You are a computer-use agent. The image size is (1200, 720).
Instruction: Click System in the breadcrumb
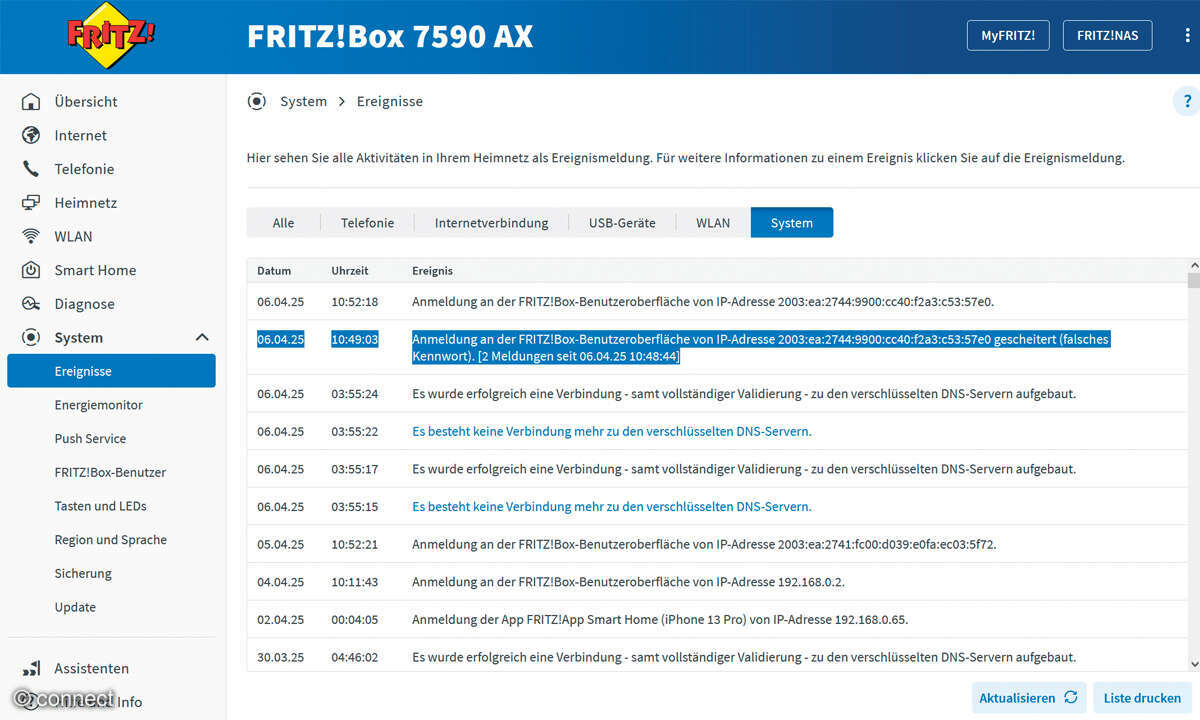[x=303, y=101]
